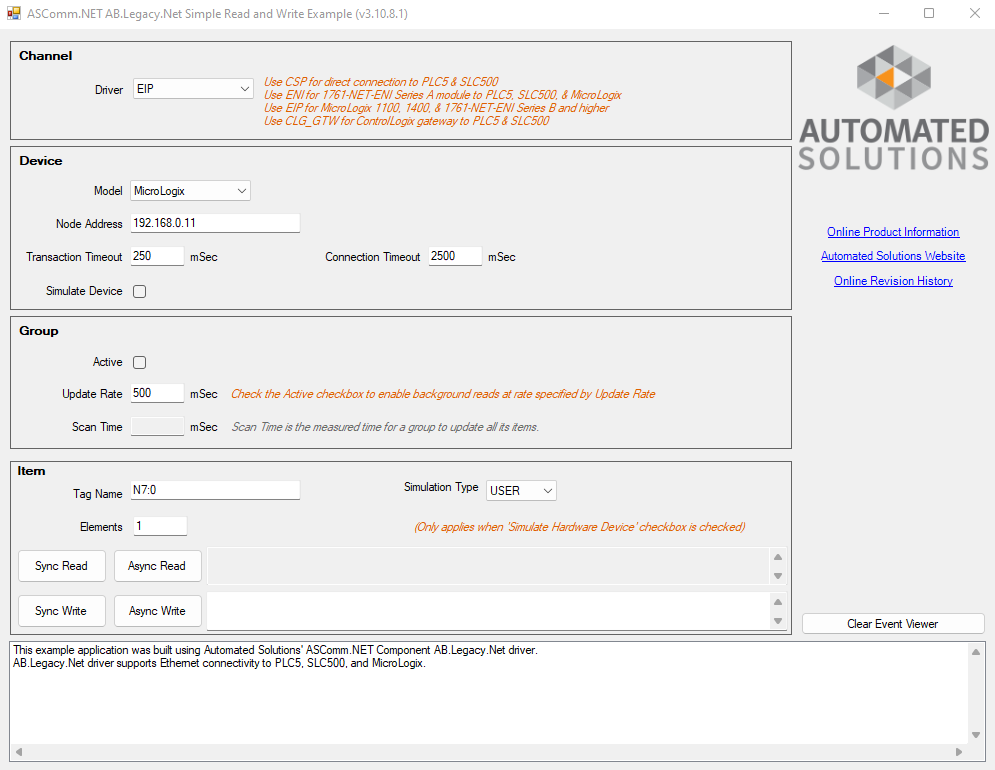The height and width of the screenshot is (770, 995).
Task: Click the Automated Solutions logo image
Action: tap(893, 107)
